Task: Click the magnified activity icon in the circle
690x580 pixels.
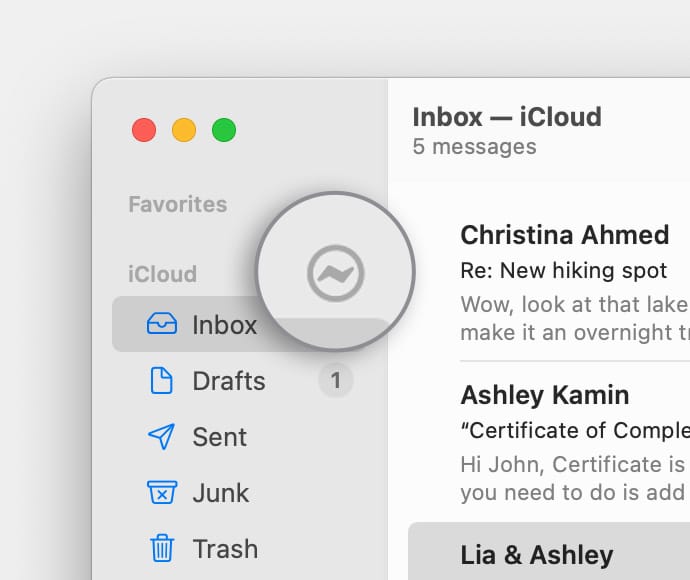Action: (x=335, y=272)
